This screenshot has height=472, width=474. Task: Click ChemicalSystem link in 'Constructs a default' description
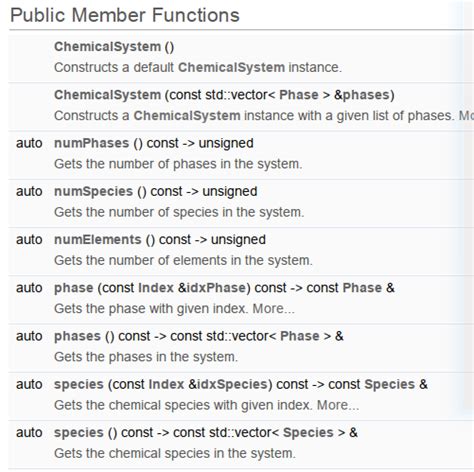click(231, 68)
